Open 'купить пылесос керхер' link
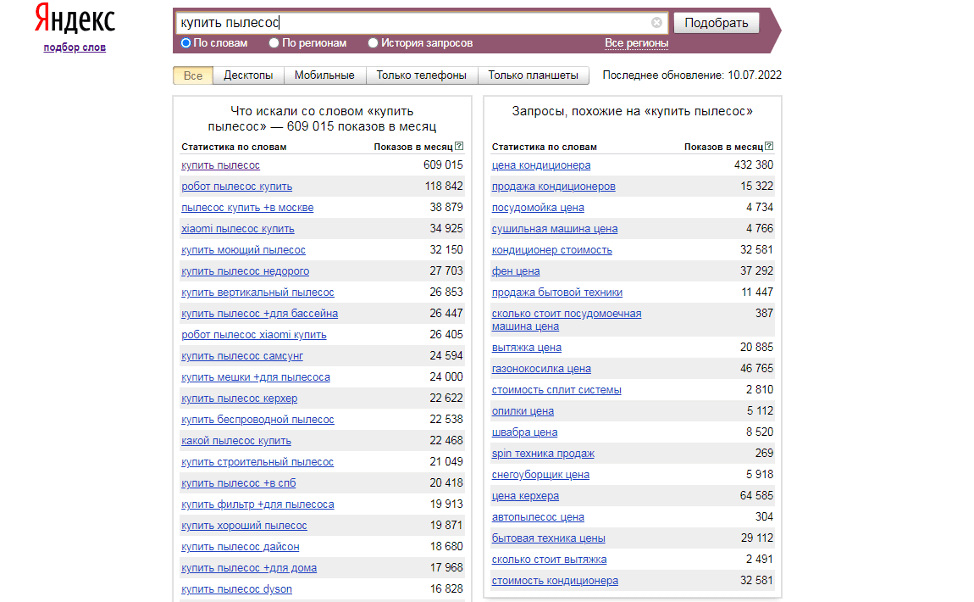Image resolution: width=974 pixels, height=602 pixels. [x=239, y=398]
